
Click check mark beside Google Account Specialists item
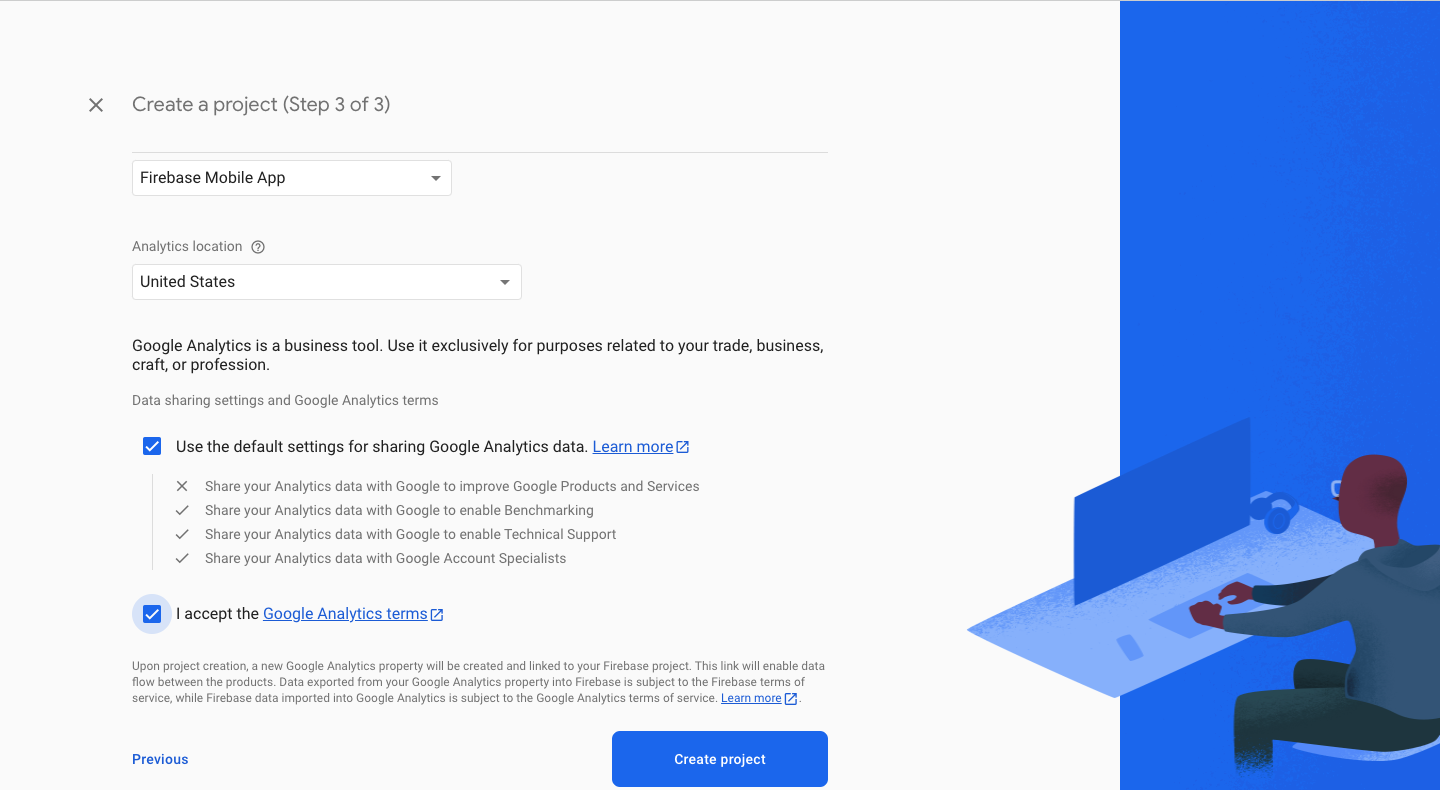pyautogui.click(x=182, y=558)
